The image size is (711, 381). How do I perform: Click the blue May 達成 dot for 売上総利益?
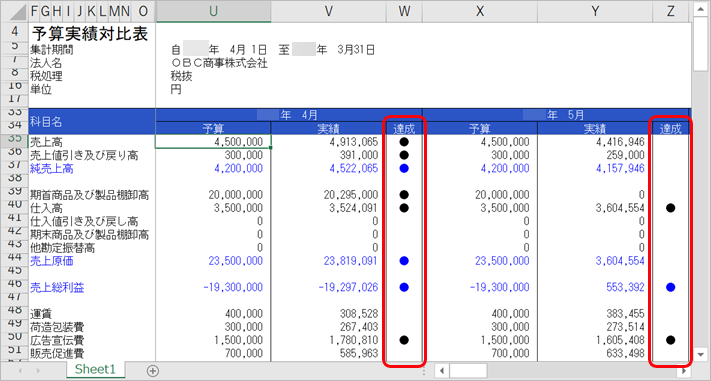point(671,287)
